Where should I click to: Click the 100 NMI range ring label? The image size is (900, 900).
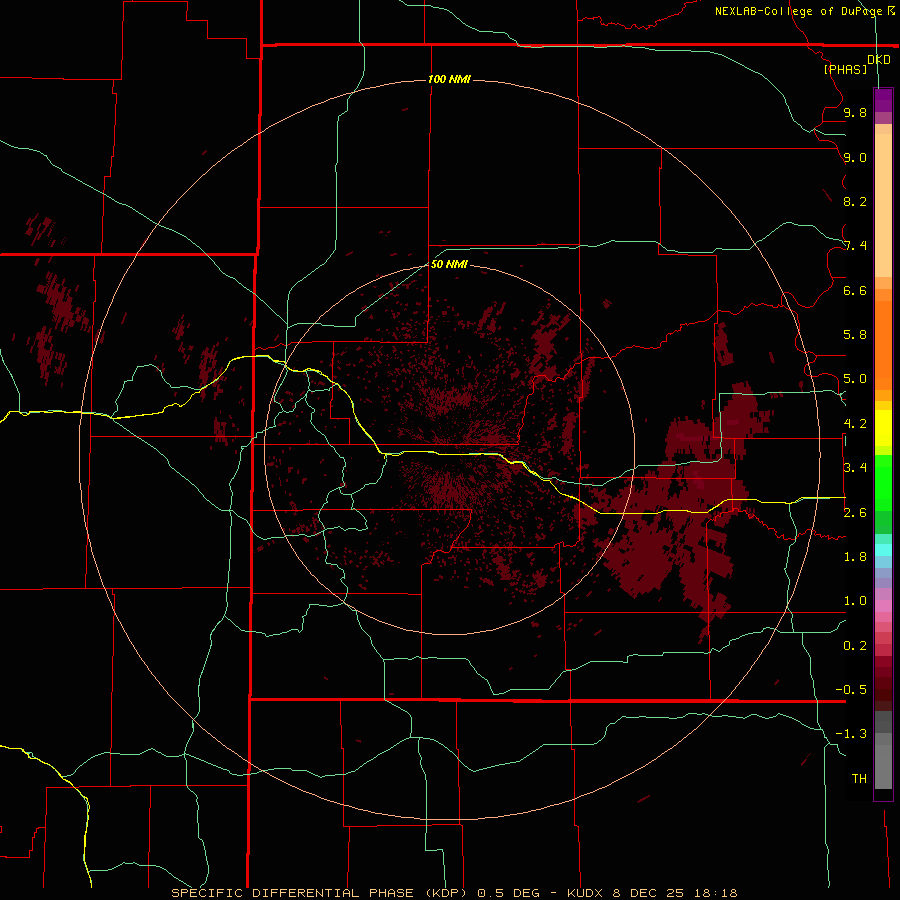tap(449, 79)
